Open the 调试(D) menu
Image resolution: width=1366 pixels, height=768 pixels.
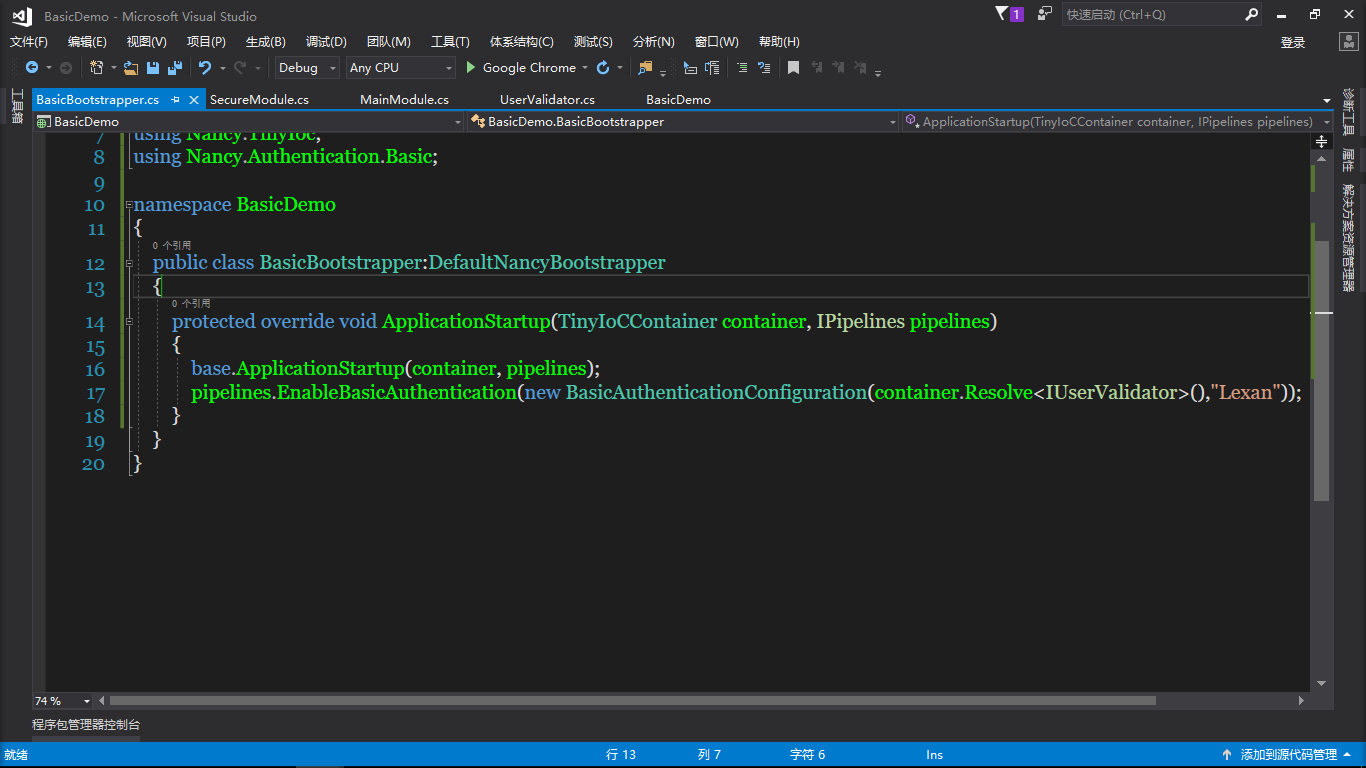tap(326, 42)
